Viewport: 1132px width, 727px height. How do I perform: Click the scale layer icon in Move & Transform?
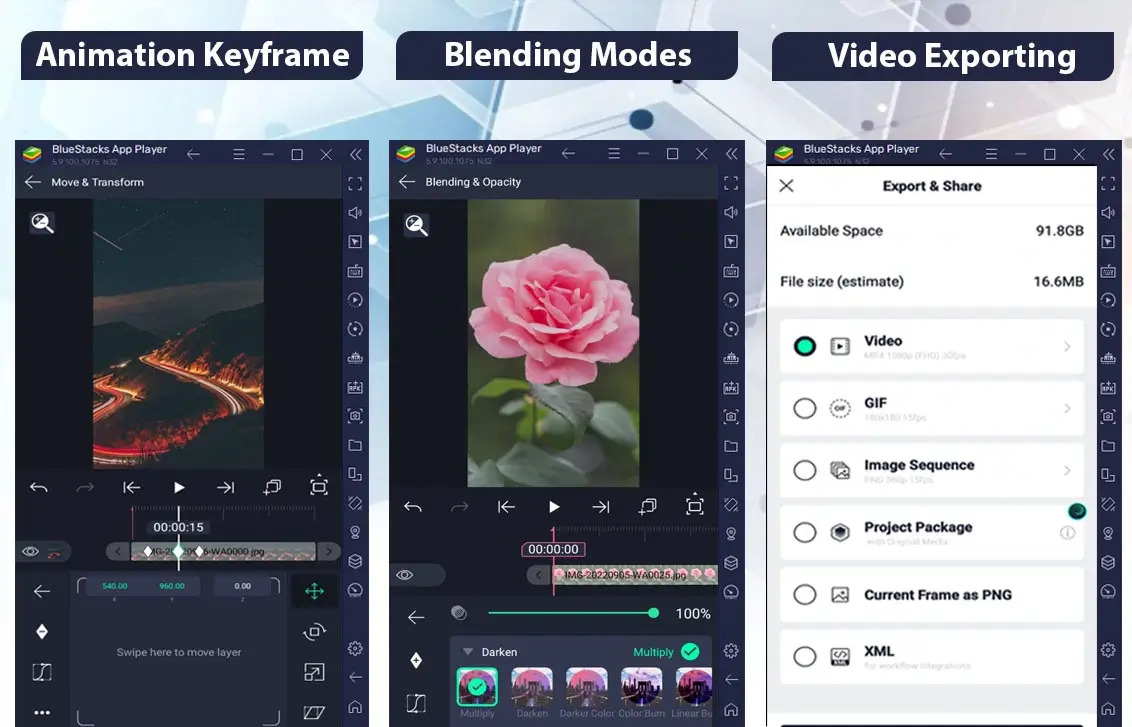(x=314, y=672)
